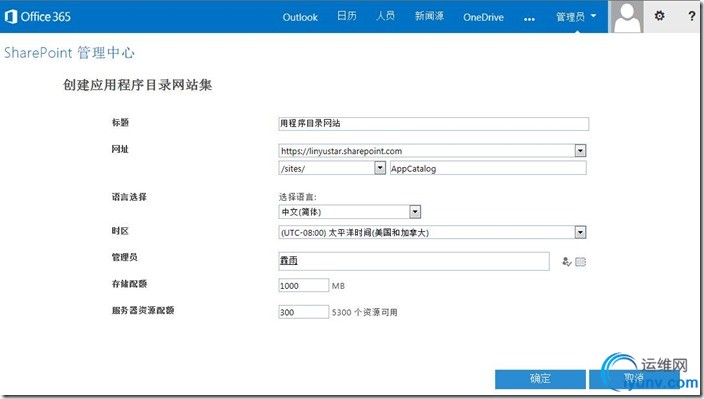This screenshot has width=704, height=399.
Task: Expand the linyustar.sharepoint.com domain dropdown
Action: 580,151
